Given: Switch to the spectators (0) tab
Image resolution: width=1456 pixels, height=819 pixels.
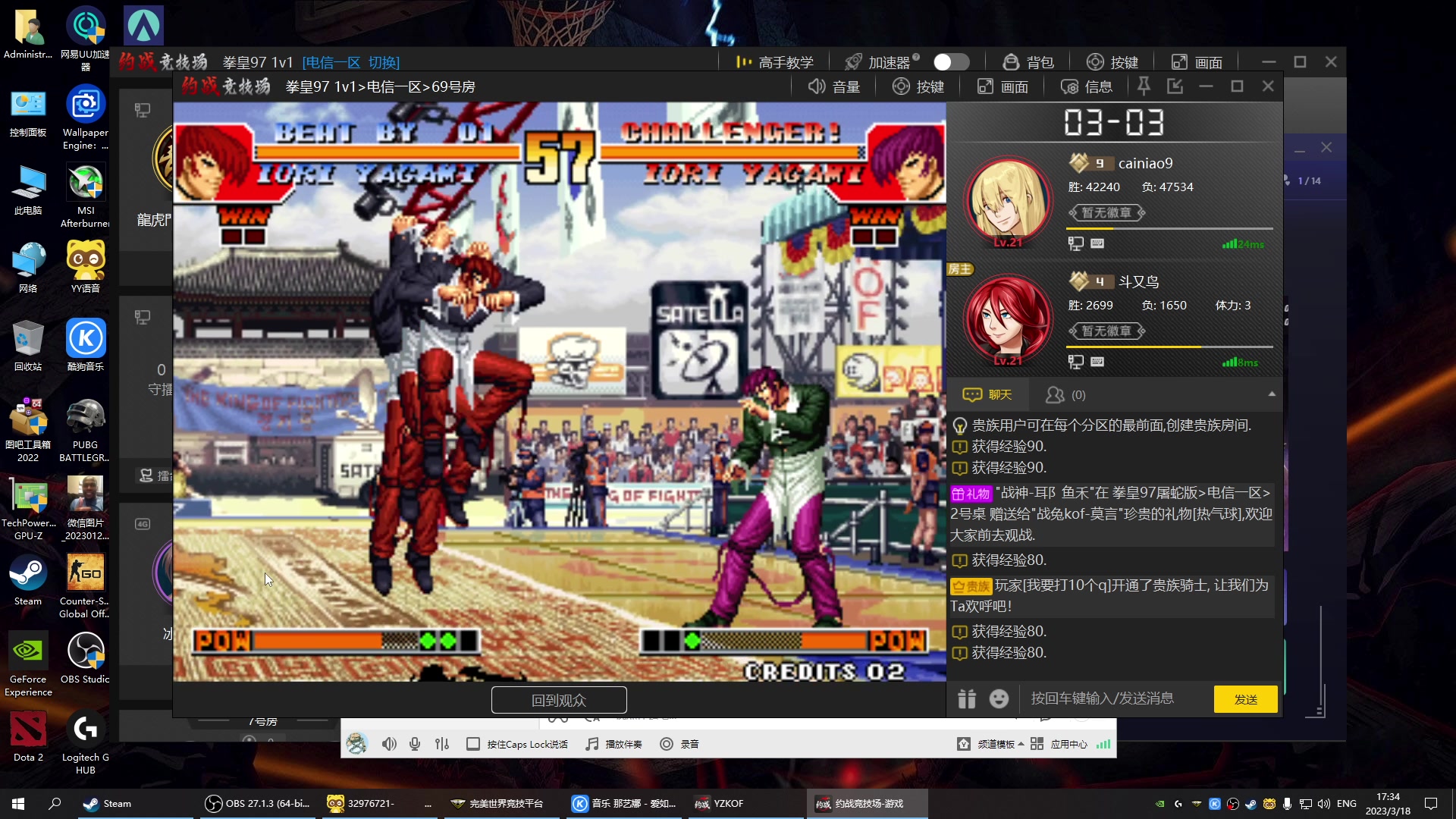Looking at the screenshot, I should coord(1065,394).
